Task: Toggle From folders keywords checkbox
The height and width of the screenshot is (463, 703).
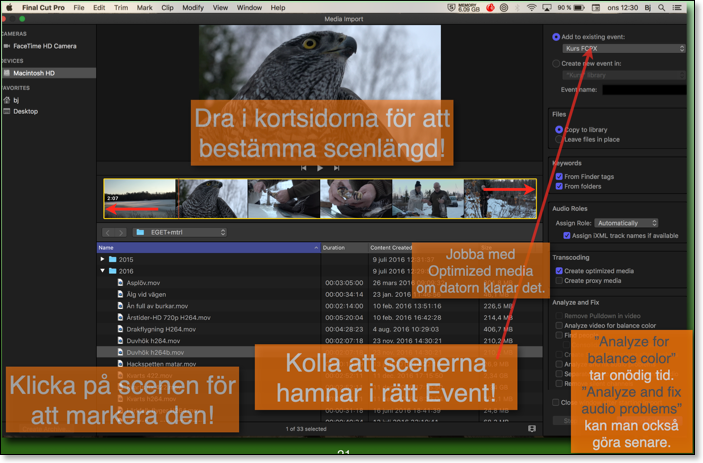Action: point(559,186)
